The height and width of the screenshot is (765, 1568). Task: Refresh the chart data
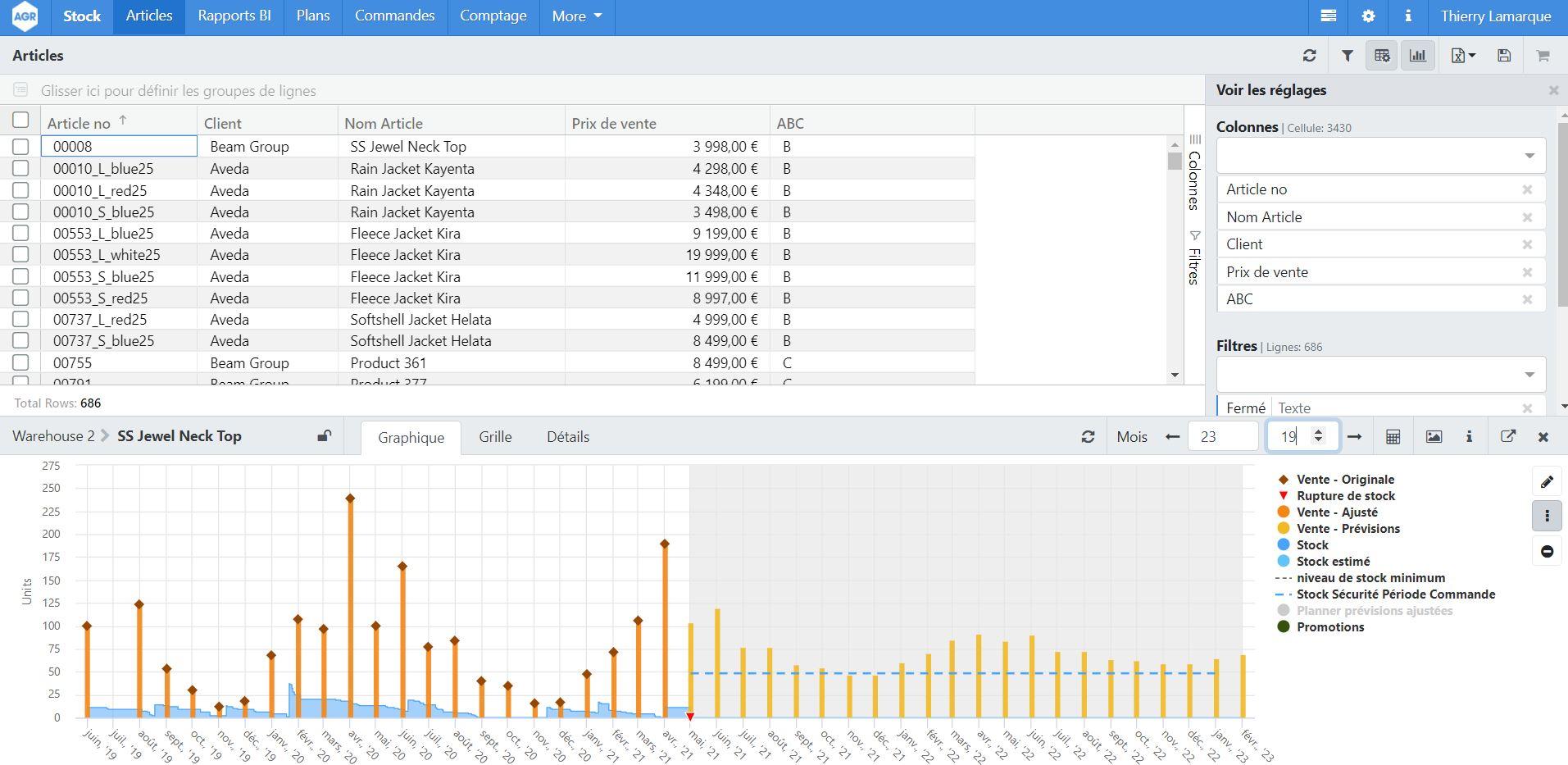pos(1088,437)
